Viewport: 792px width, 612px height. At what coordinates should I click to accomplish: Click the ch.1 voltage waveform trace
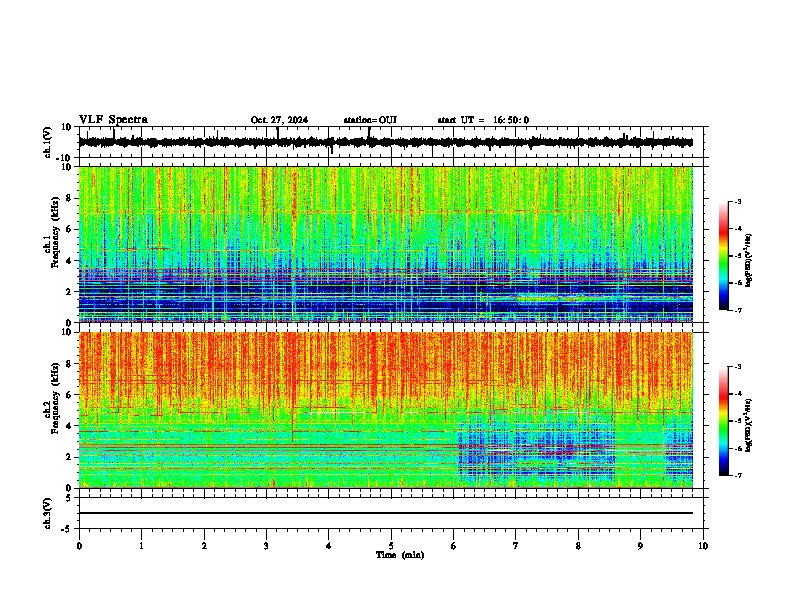click(385, 142)
